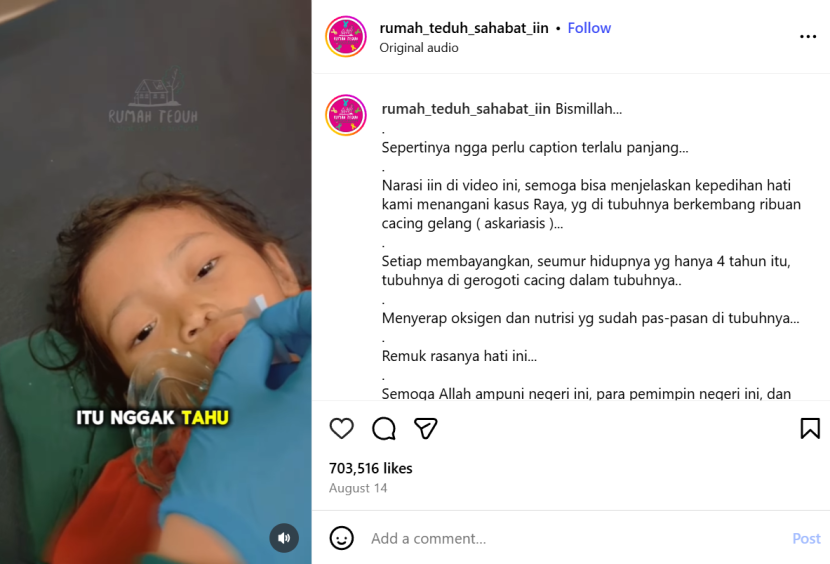
Task: Share the post using paper plane icon
Action: (426, 428)
